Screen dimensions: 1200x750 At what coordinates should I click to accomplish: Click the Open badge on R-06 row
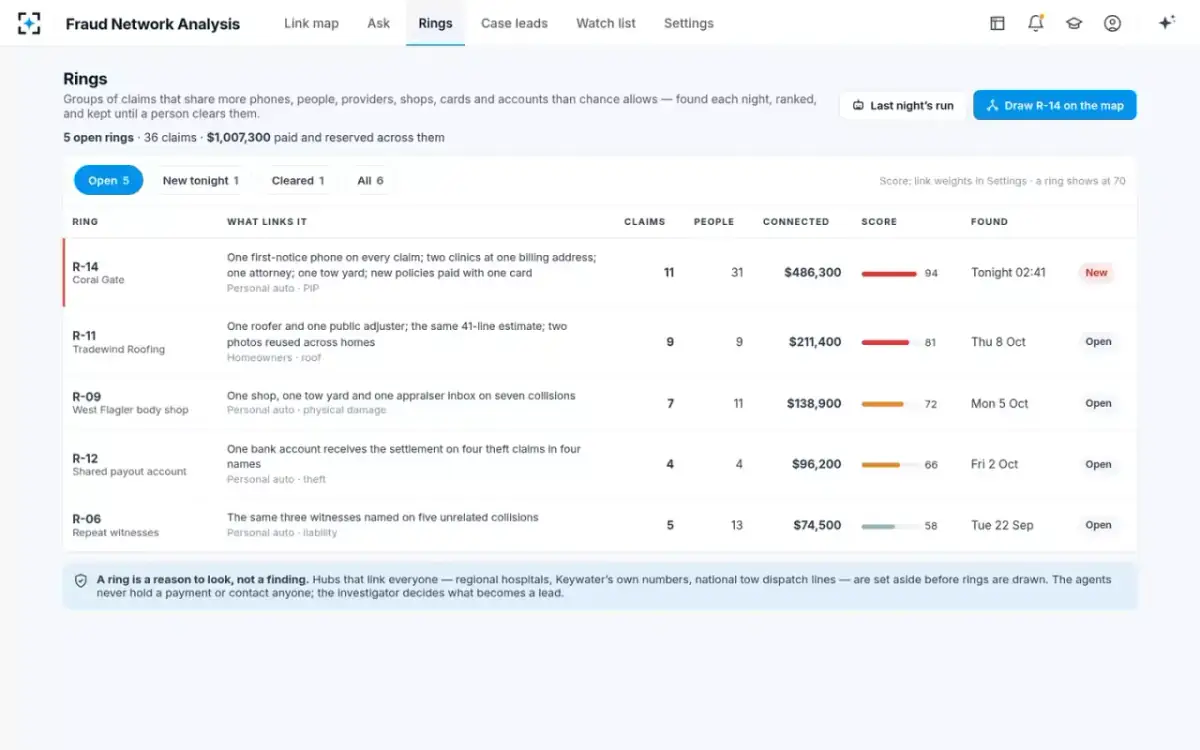click(1098, 525)
